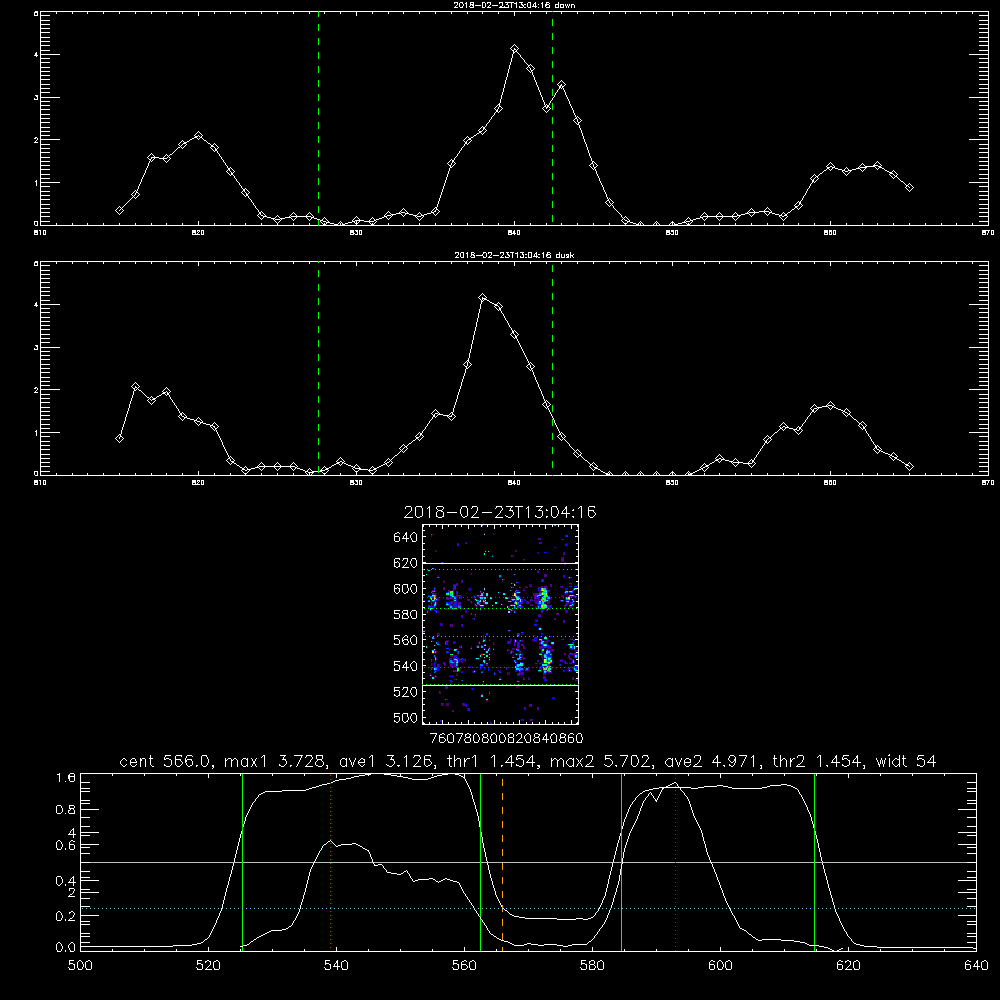Click the 580 label on image y-axis
Screen dimensions: 1000x1000
(x=406, y=615)
